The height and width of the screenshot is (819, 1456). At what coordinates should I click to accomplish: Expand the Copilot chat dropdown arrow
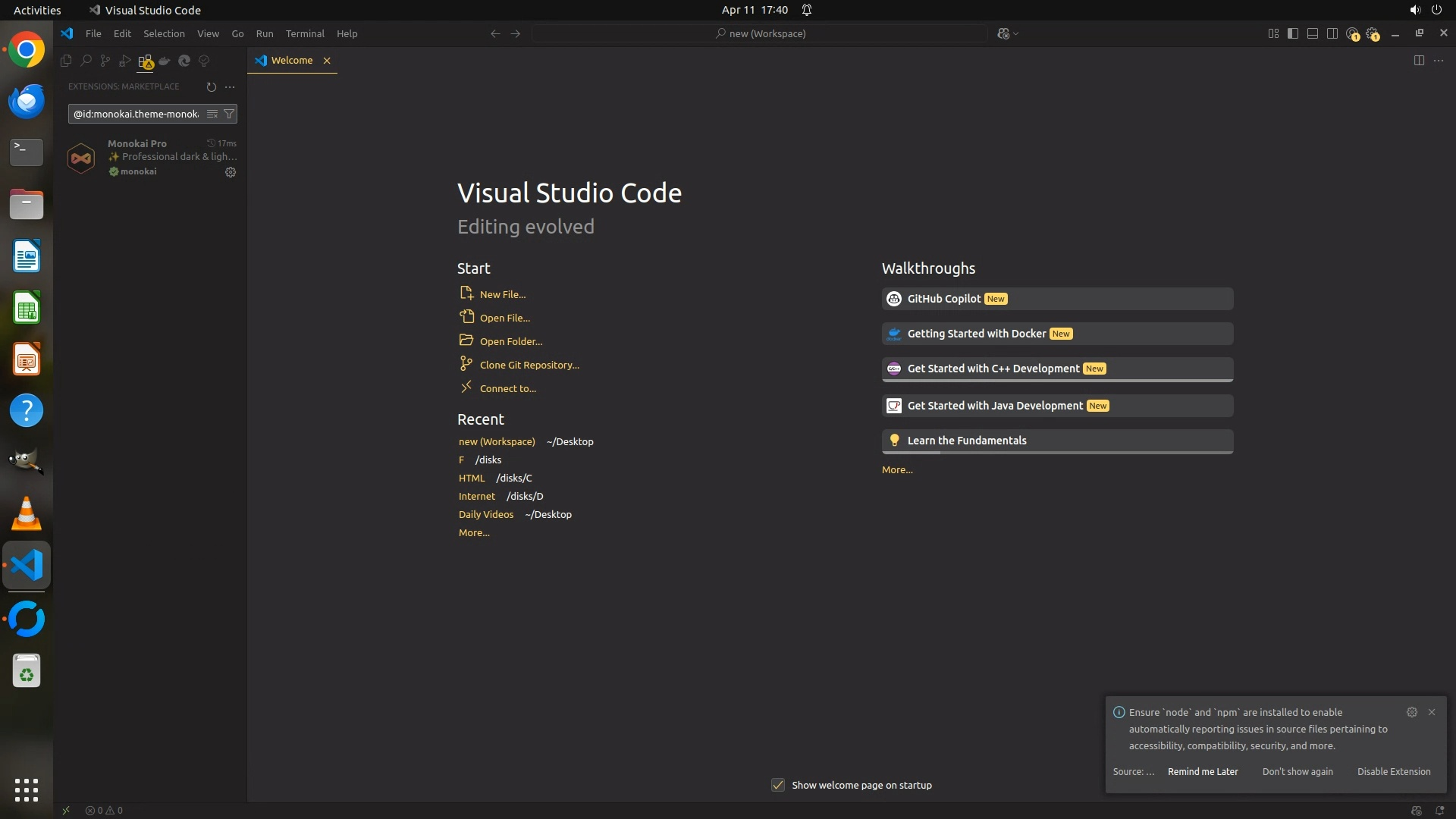(x=1016, y=33)
